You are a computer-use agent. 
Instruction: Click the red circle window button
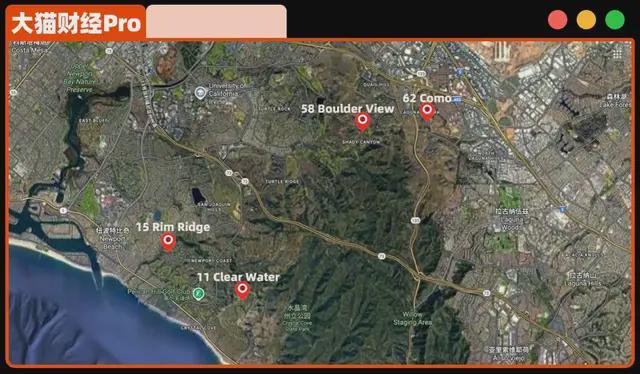[x=558, y=20]
